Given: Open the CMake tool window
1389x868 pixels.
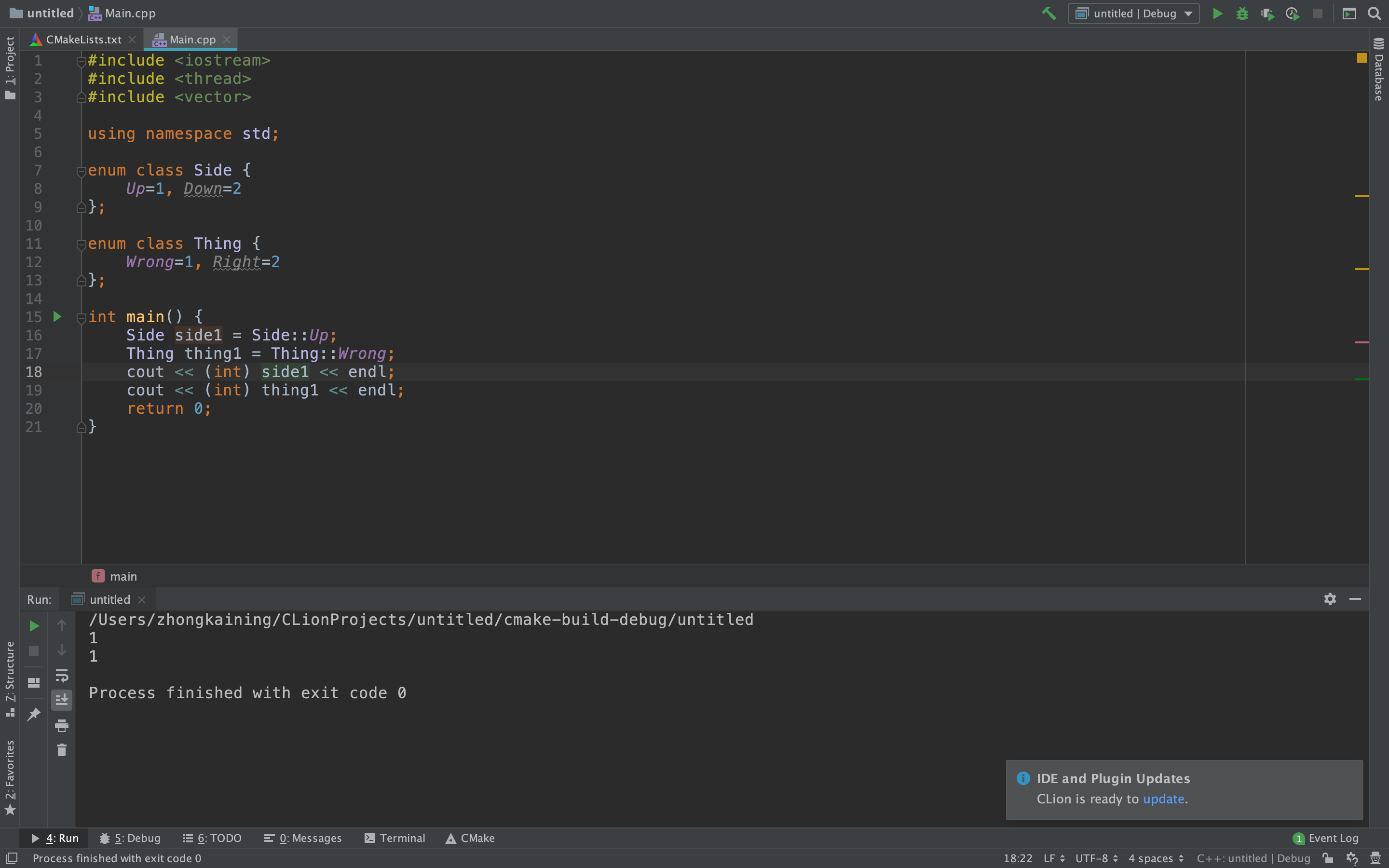Looking at the screenshot, I should pyautogui.click(x=470, y=838).
